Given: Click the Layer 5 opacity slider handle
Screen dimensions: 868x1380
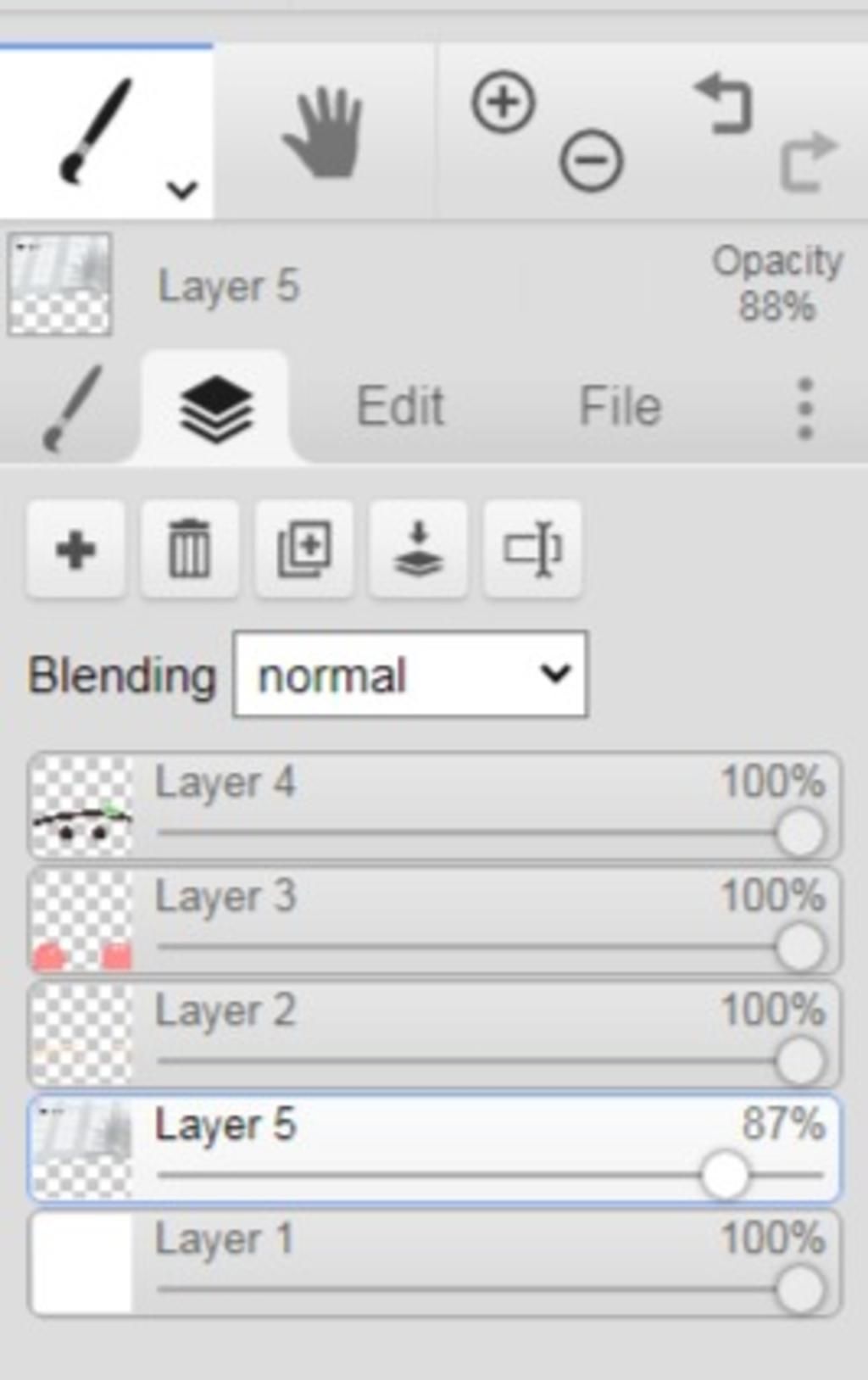Looking at the screenshot, I should point(725,1175).
